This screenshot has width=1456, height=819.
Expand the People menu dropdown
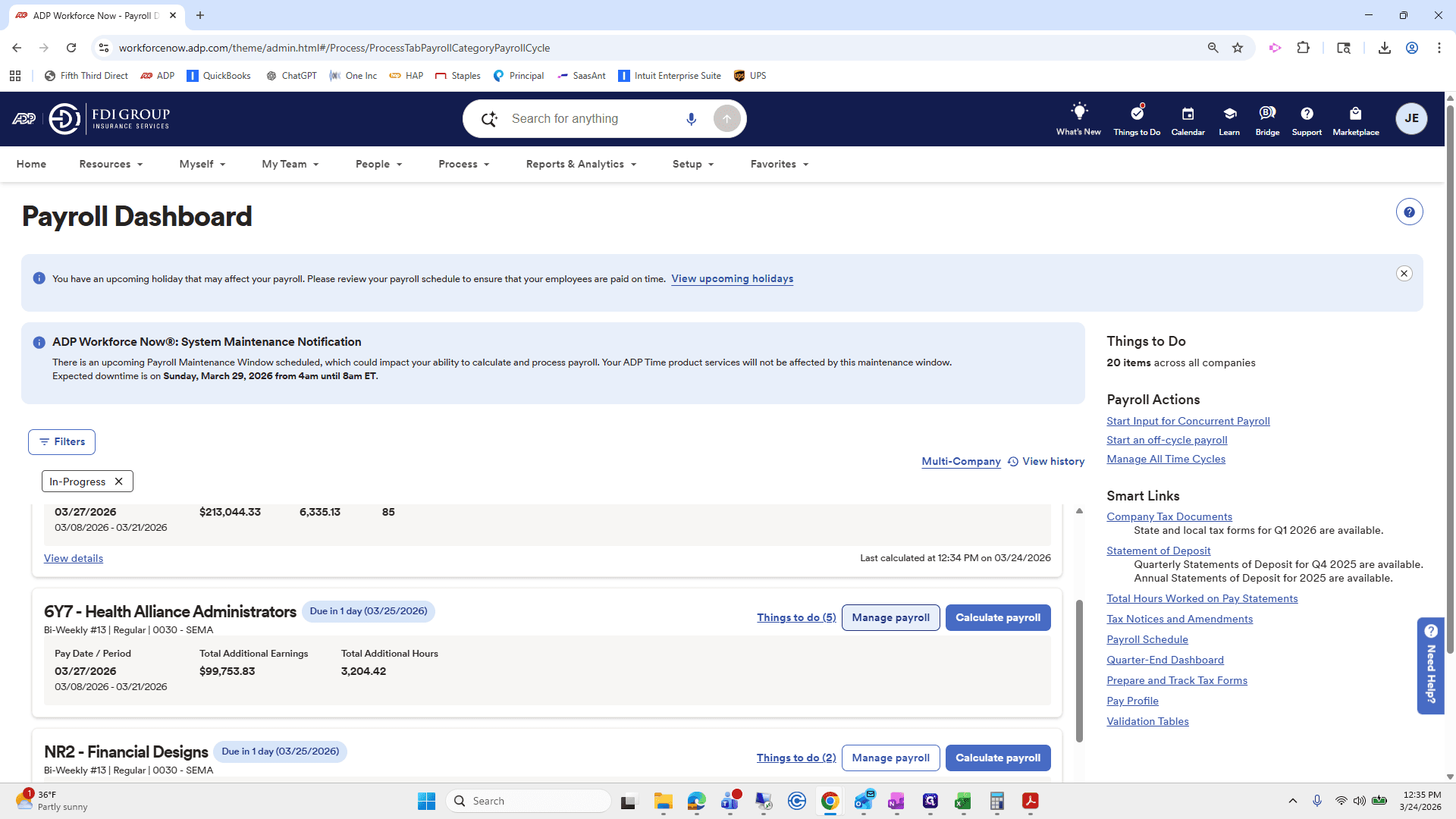378,164
